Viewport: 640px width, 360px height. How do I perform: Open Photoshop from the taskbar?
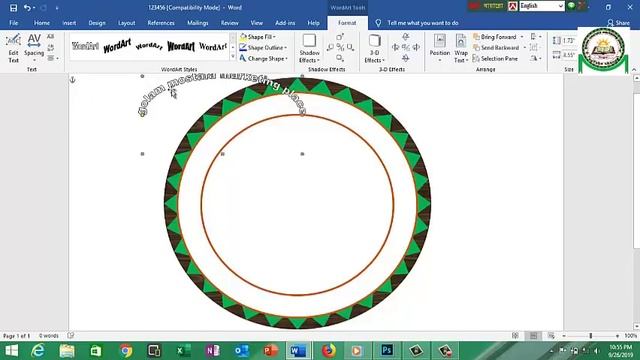(x=387, y=351)
